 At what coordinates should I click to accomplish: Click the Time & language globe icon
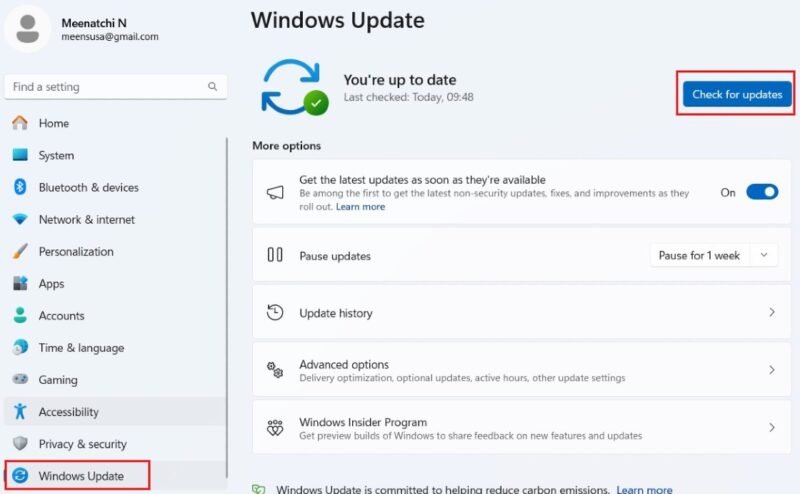(20, 348)
